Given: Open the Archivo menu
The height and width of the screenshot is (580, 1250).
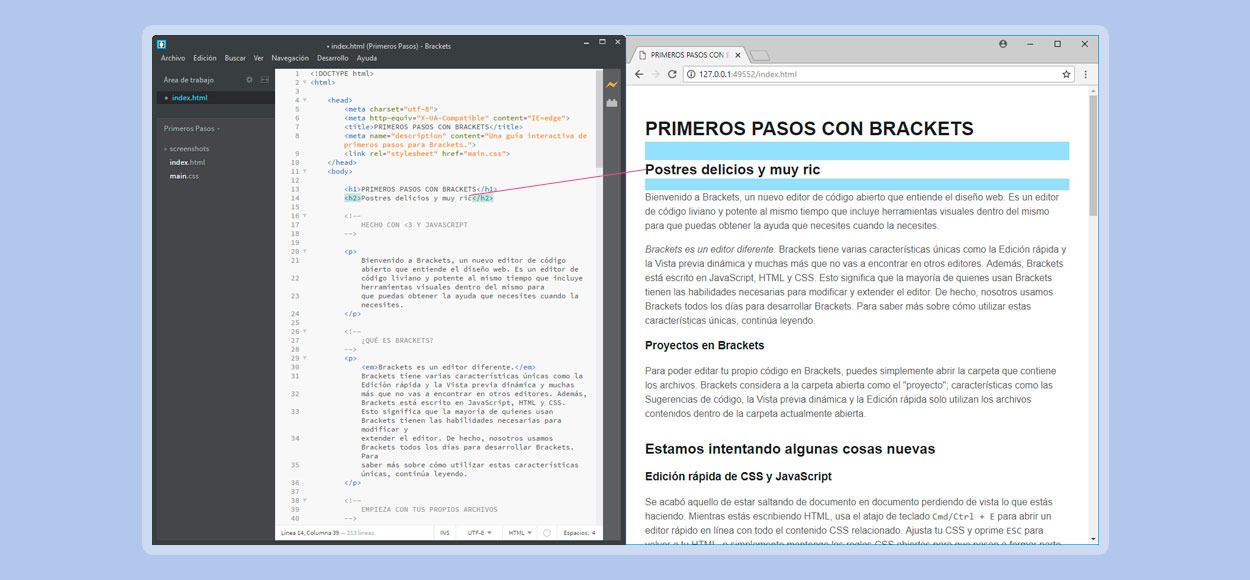Looking at the screenshot, I should tap(173, 58).
